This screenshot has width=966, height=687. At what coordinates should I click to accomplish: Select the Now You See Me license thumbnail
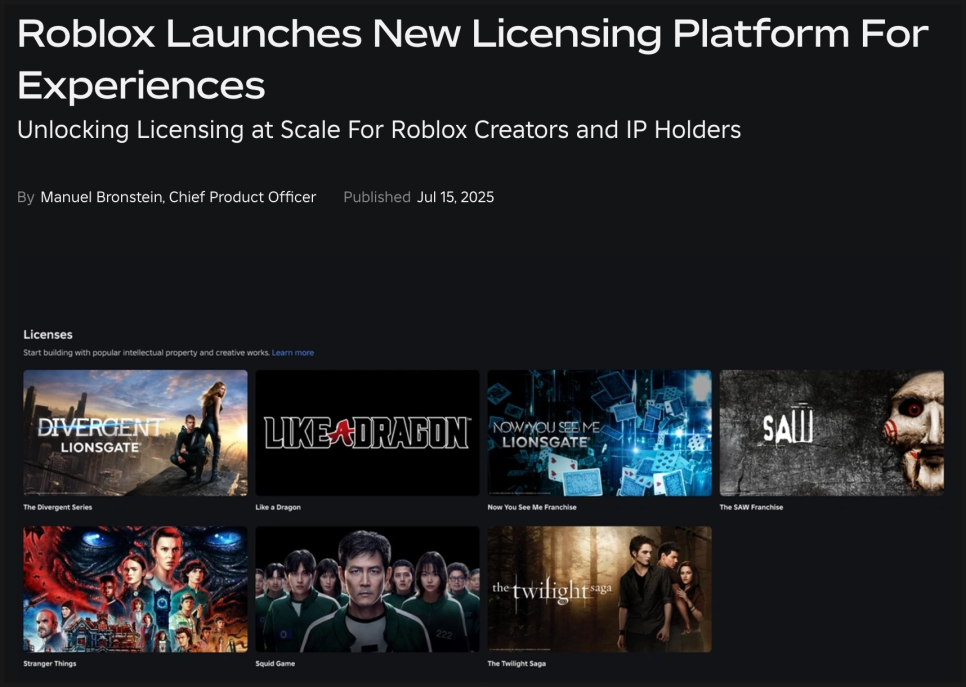click(x=599, y=433)
